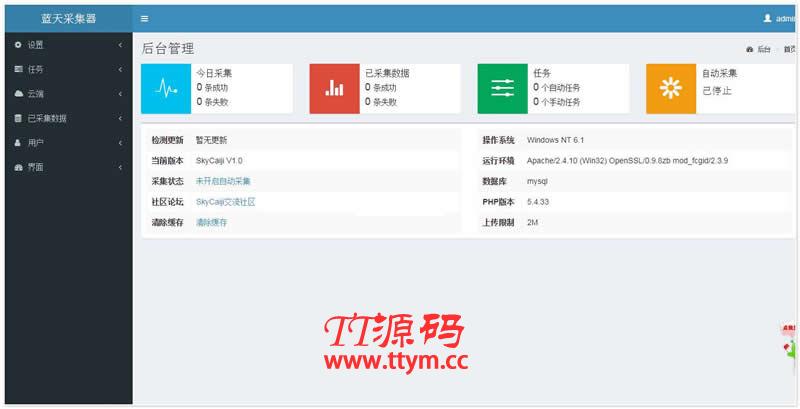Click the admin user icon in header
Viewport: 800px width, 409px height.
[767, 18]
